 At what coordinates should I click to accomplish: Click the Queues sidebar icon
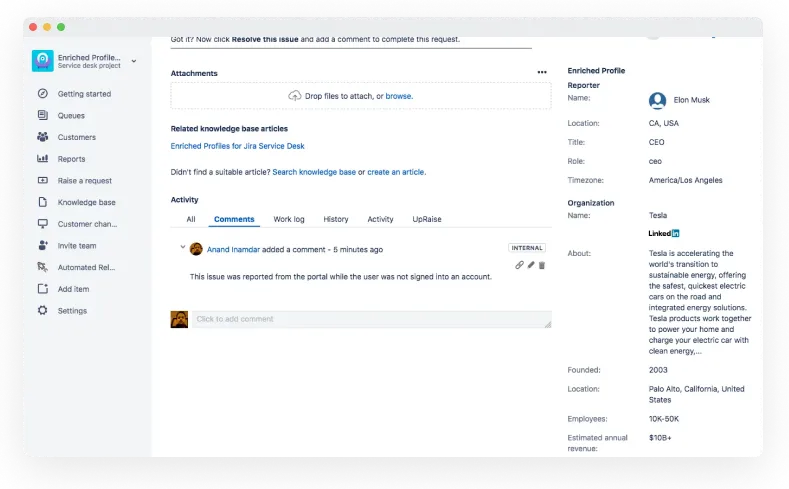coord(43,116)
